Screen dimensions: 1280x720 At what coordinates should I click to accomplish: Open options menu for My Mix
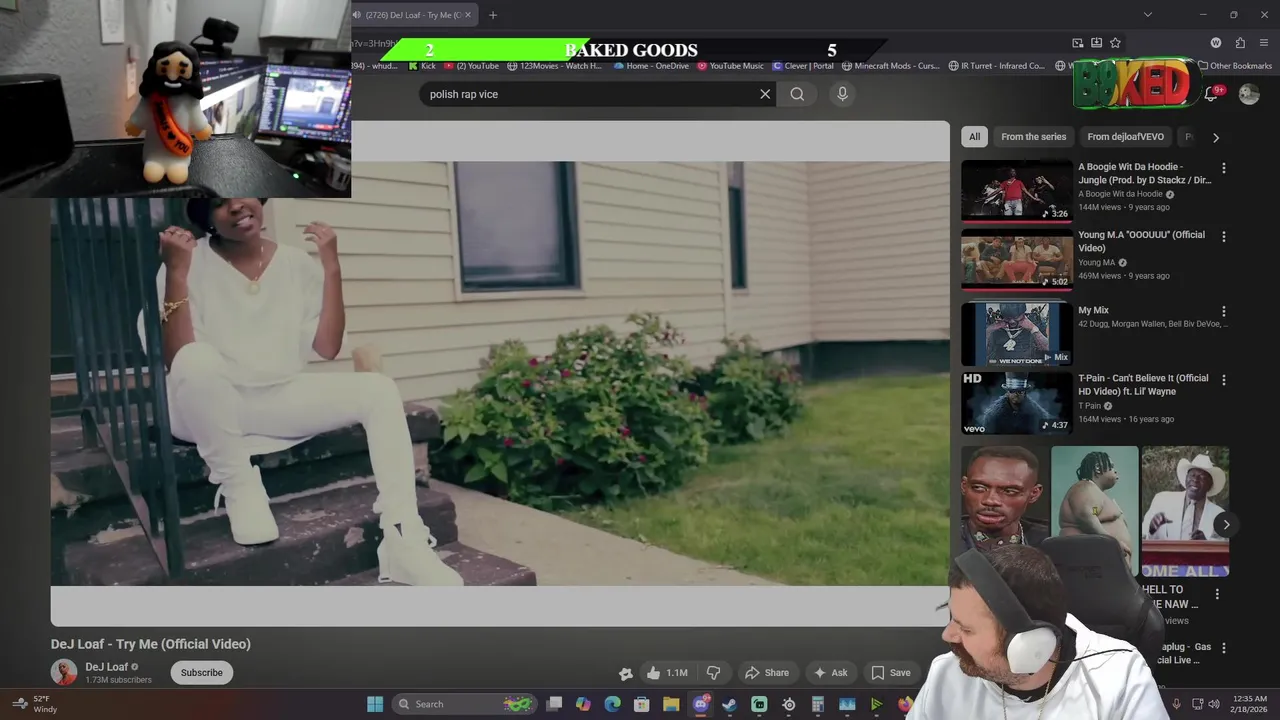click(1223, 312)
